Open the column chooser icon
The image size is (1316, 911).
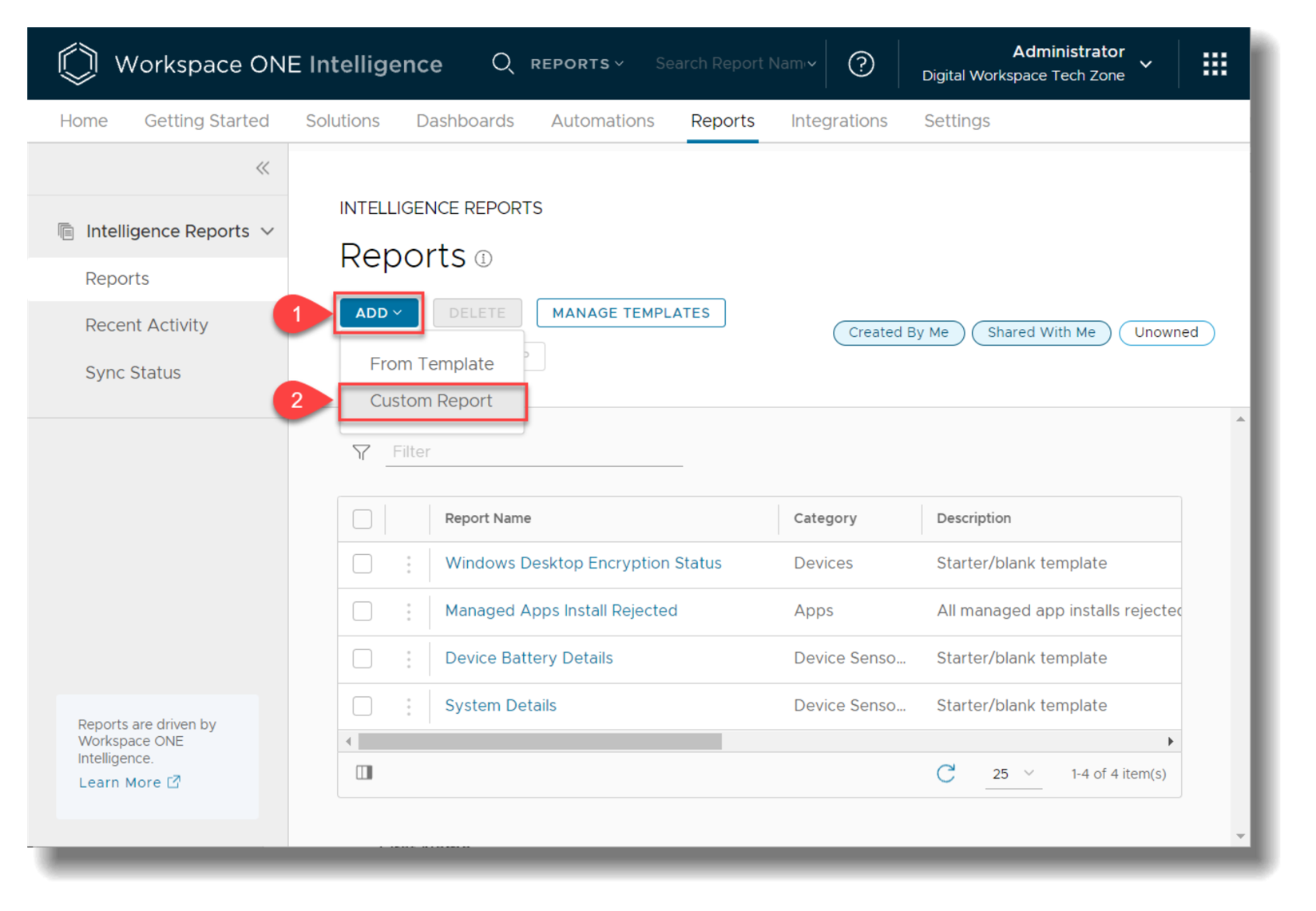[364, 772]
